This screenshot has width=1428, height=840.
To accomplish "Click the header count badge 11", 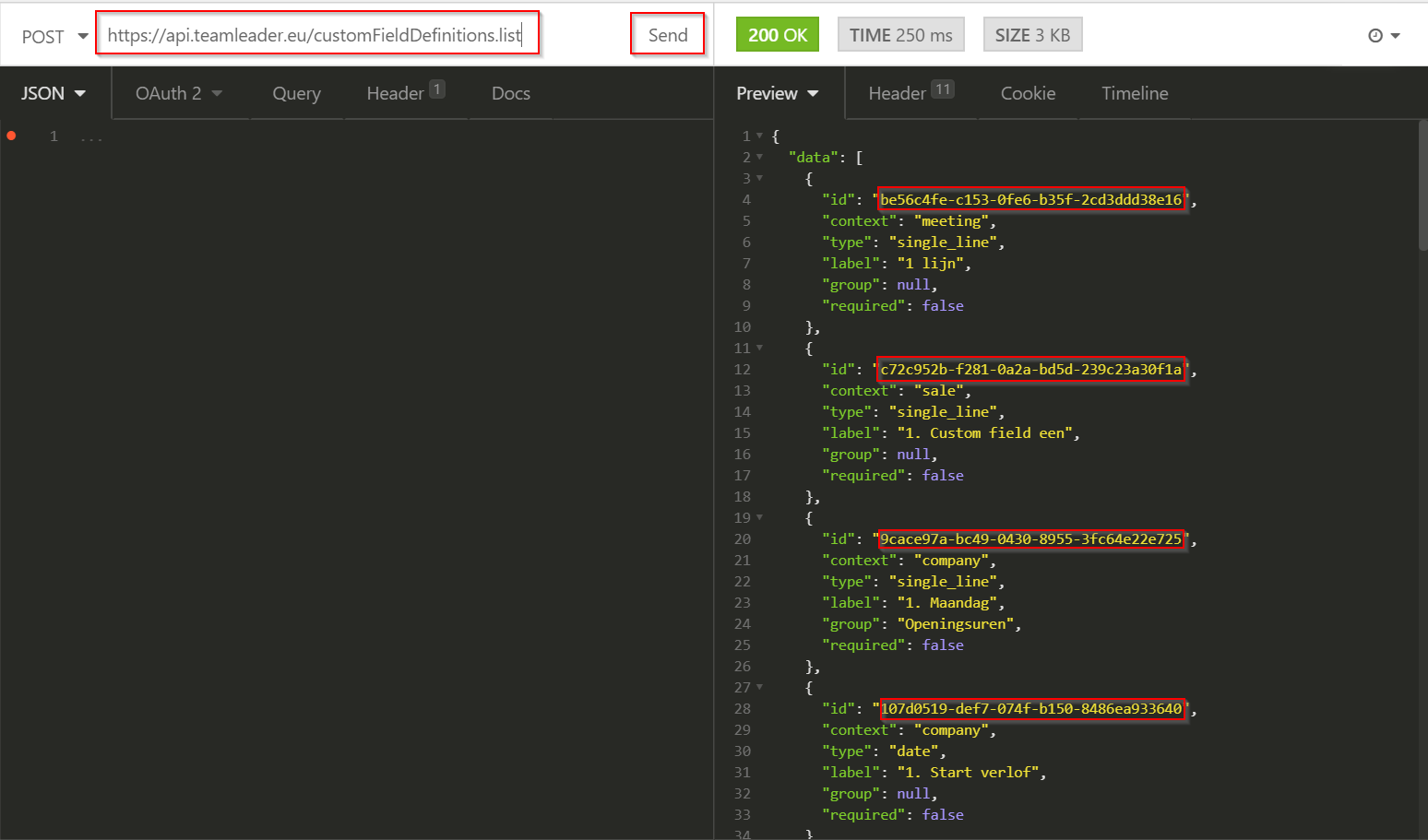I will coord(942,89).
